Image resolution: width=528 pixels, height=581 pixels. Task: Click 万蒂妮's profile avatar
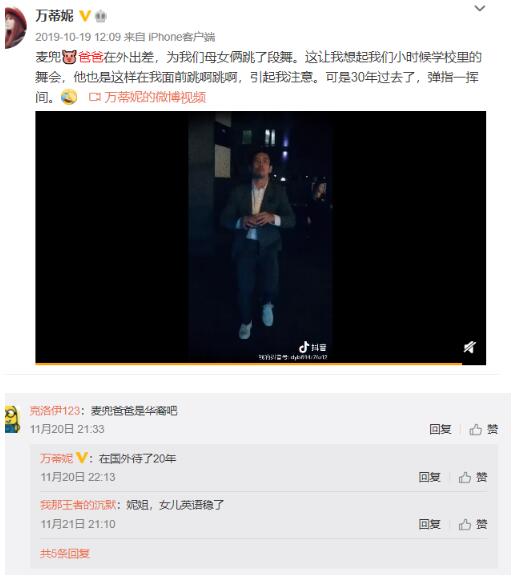(x=16, y=27)
